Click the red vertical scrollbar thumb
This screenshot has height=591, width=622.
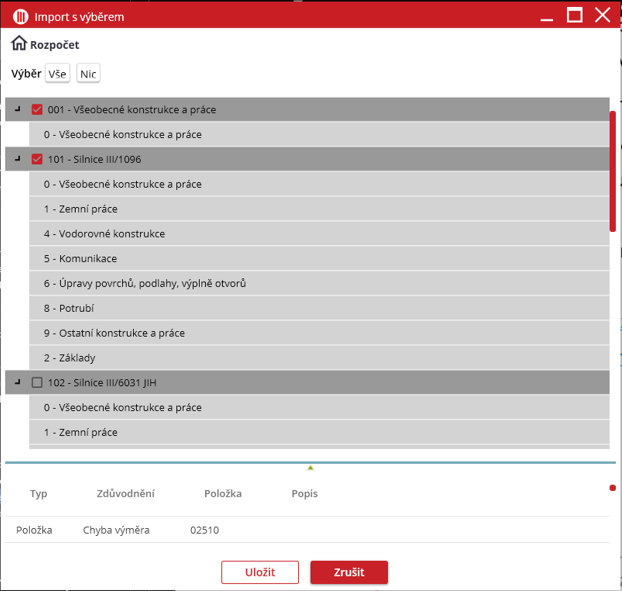tap(613, 170)
